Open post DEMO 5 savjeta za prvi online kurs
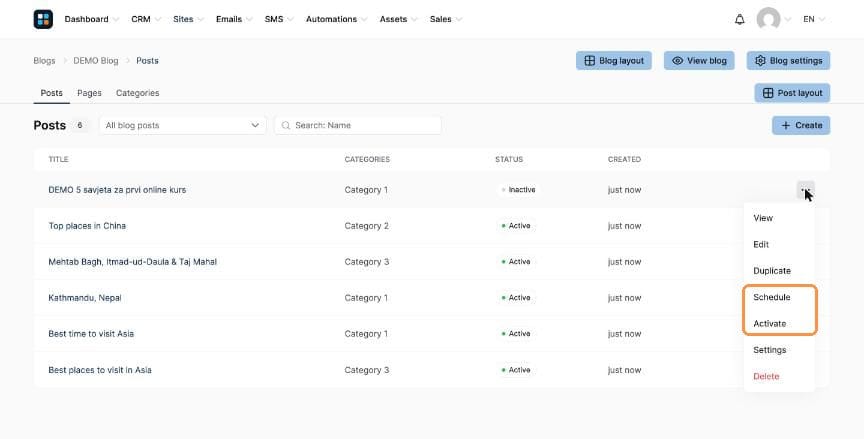 pyautogui.click(x=117, y=190)
